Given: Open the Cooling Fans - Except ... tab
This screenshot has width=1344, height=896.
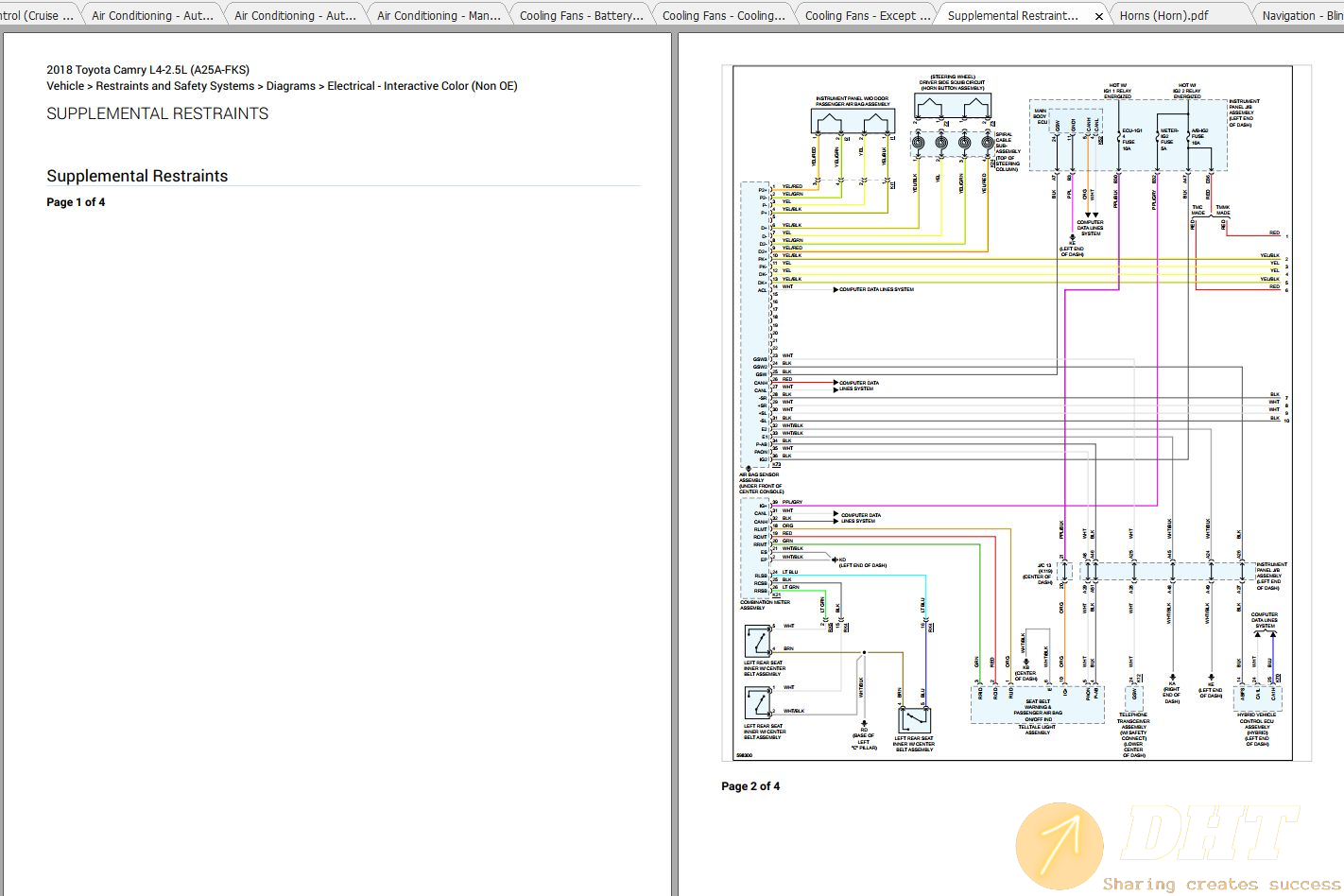Looking at the screenshot, I should click(867, 15).
